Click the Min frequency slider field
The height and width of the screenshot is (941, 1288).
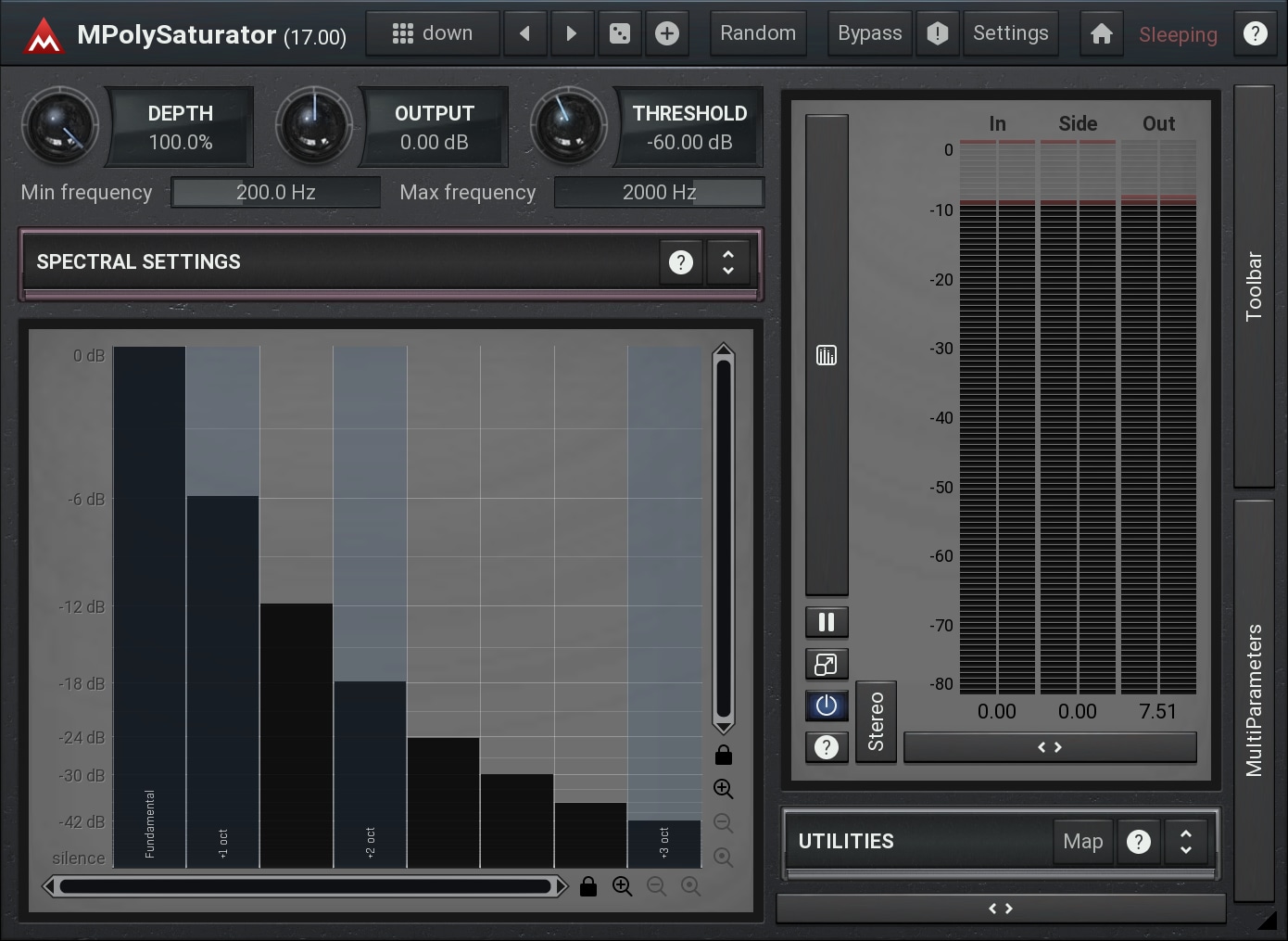(x=275, y=193)
